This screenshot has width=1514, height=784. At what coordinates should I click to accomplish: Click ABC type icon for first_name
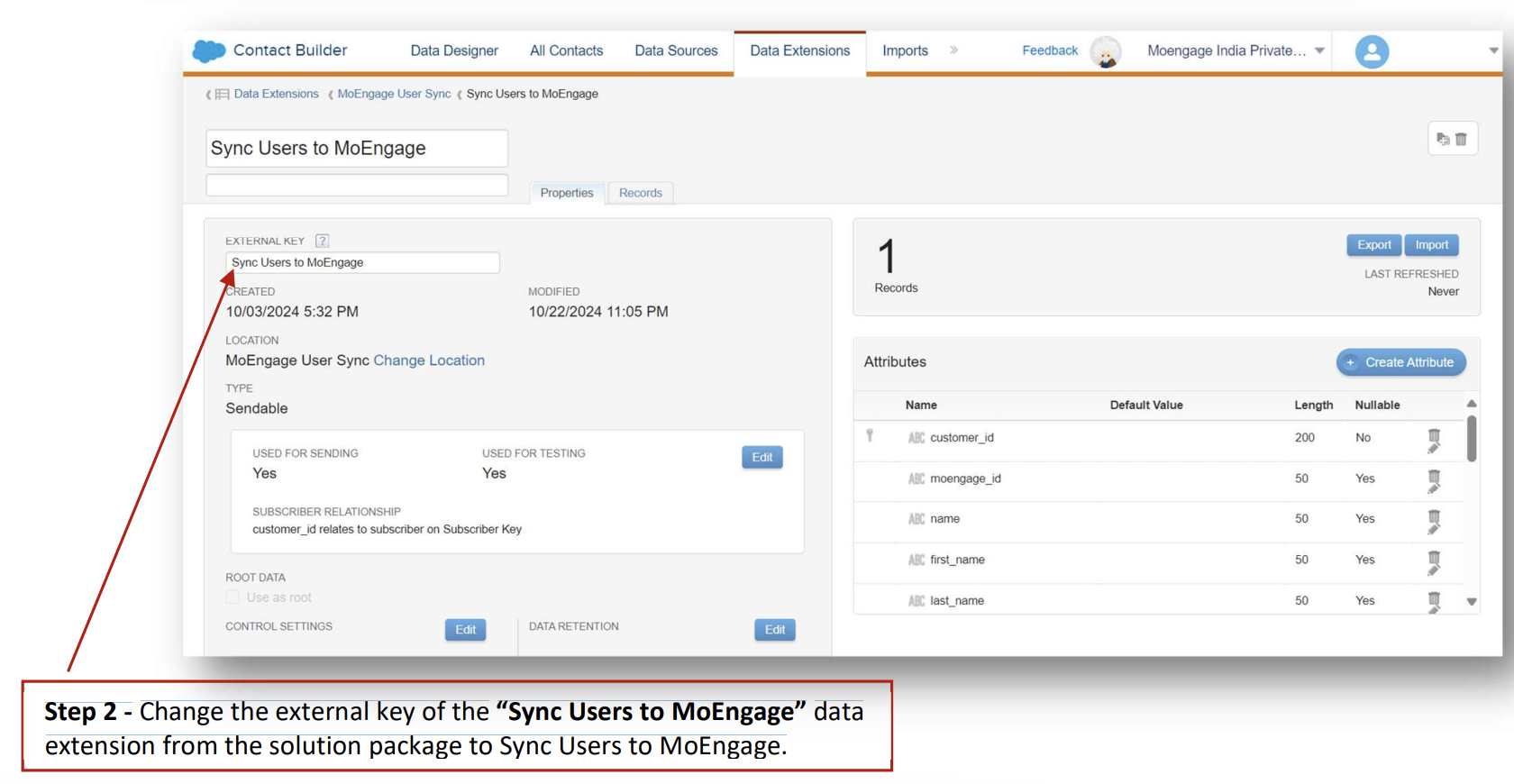click(917, 560)
